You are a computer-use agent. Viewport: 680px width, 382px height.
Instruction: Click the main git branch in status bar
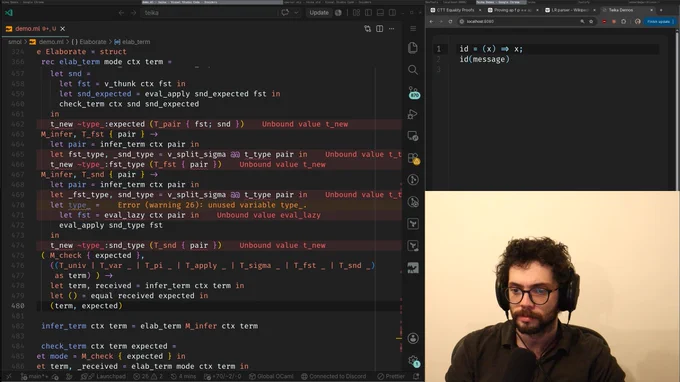tap(34, 376)
